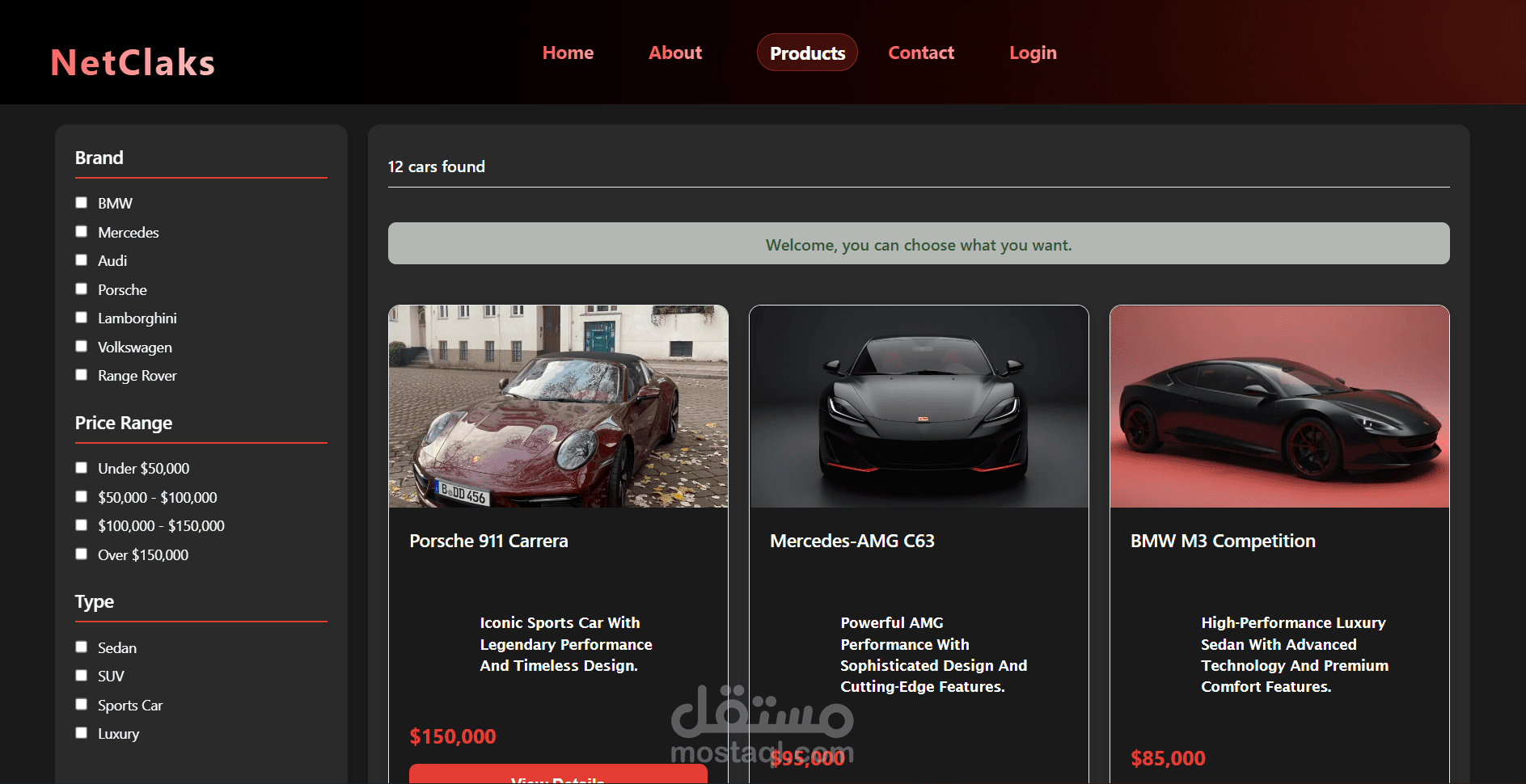Image resolution: width=1526 pixels, height=784 pixels.
Task: Enable the Sedan type filter
Action: point(81,647)
